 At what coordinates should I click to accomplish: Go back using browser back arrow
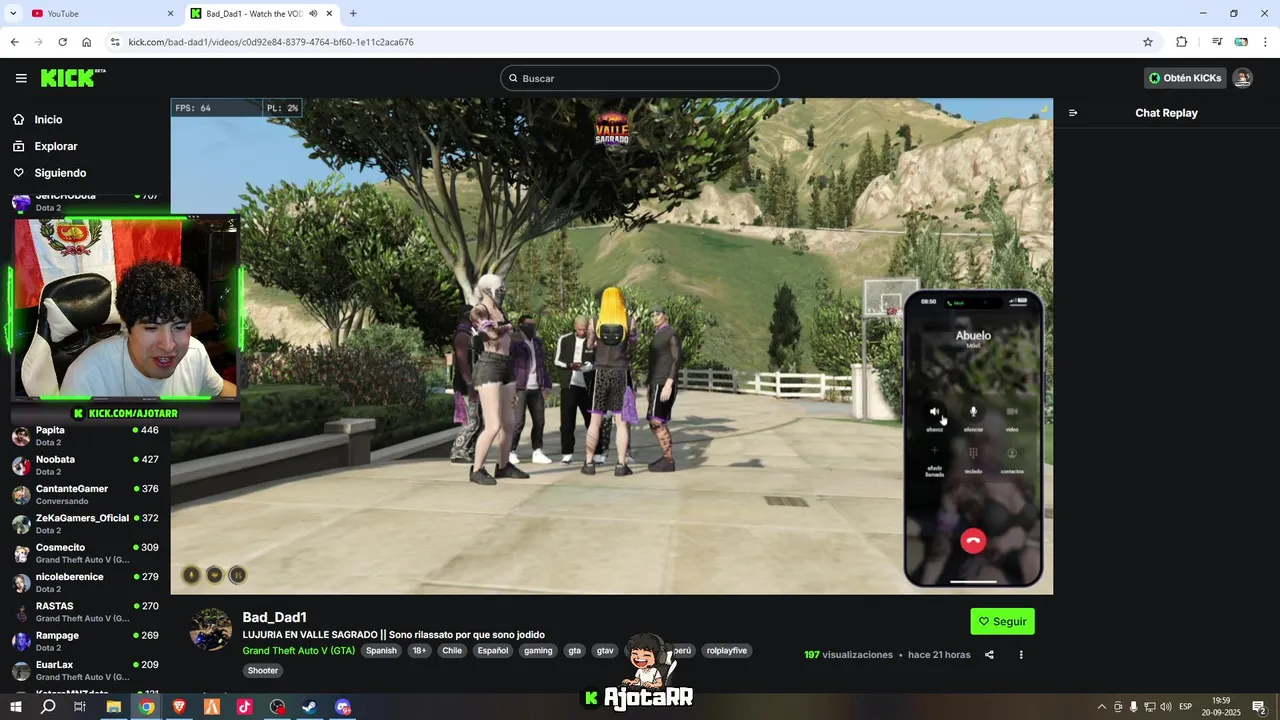[14, 42]
